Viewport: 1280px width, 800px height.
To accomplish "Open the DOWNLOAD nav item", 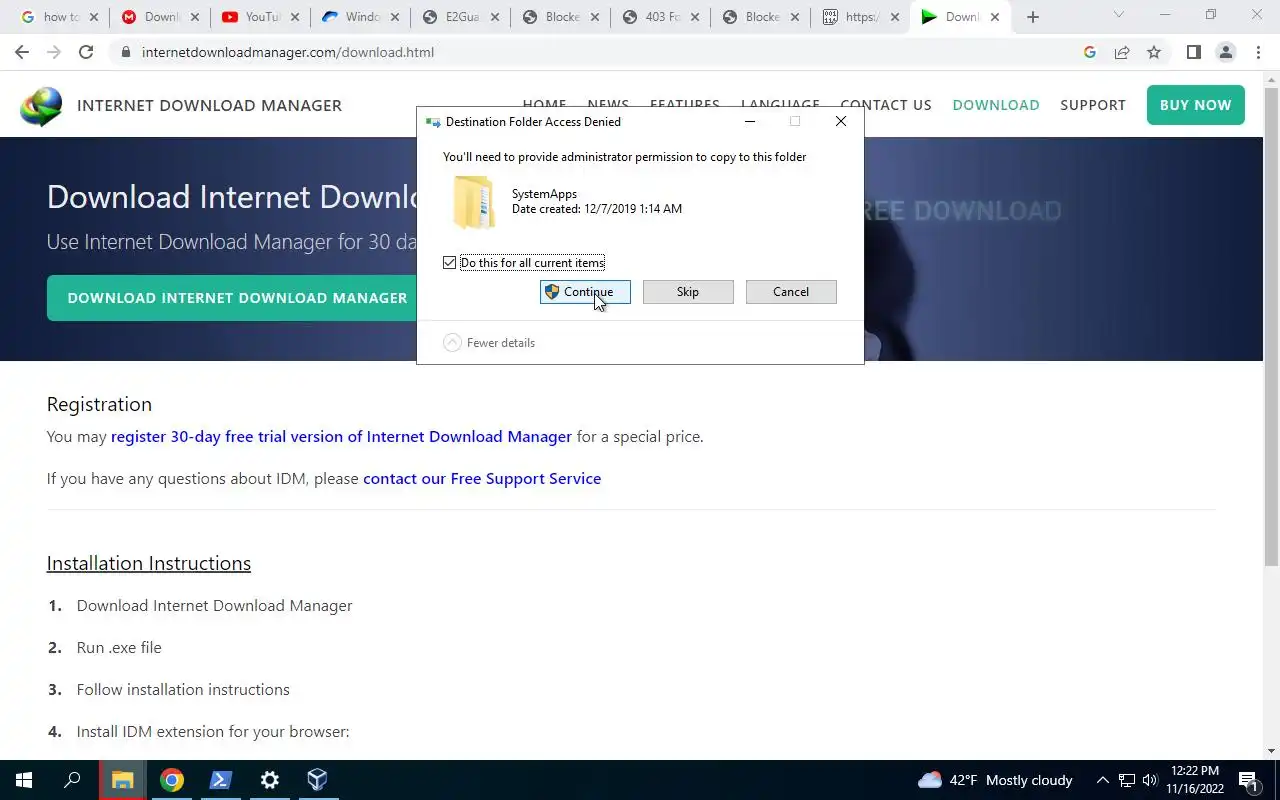I will pyautogui.click(x=996, y=105).
